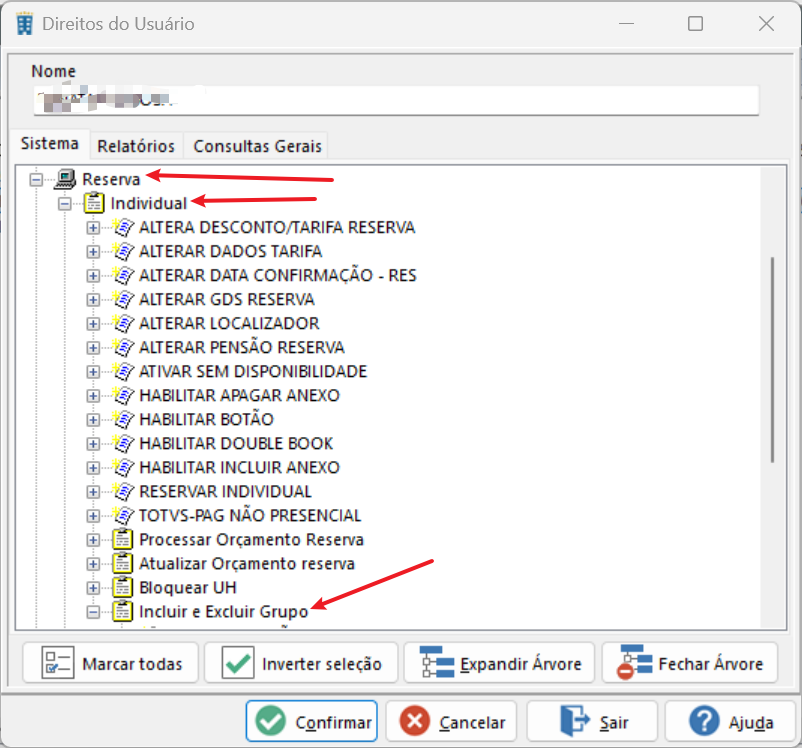Click the Nome input field

click(396, 100)
